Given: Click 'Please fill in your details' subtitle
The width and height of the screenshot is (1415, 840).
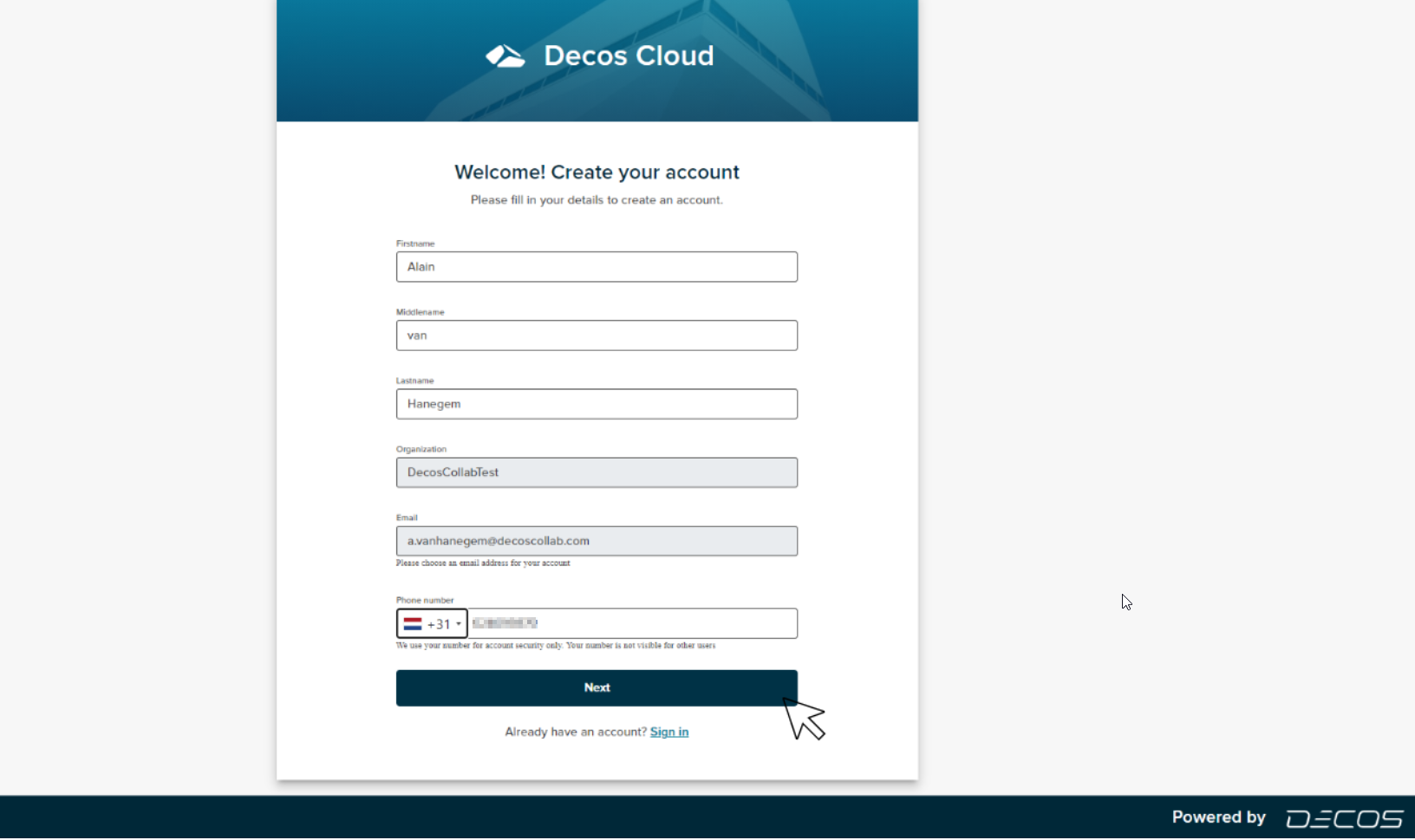Looking at the screenshot, I should click(597, 200).
